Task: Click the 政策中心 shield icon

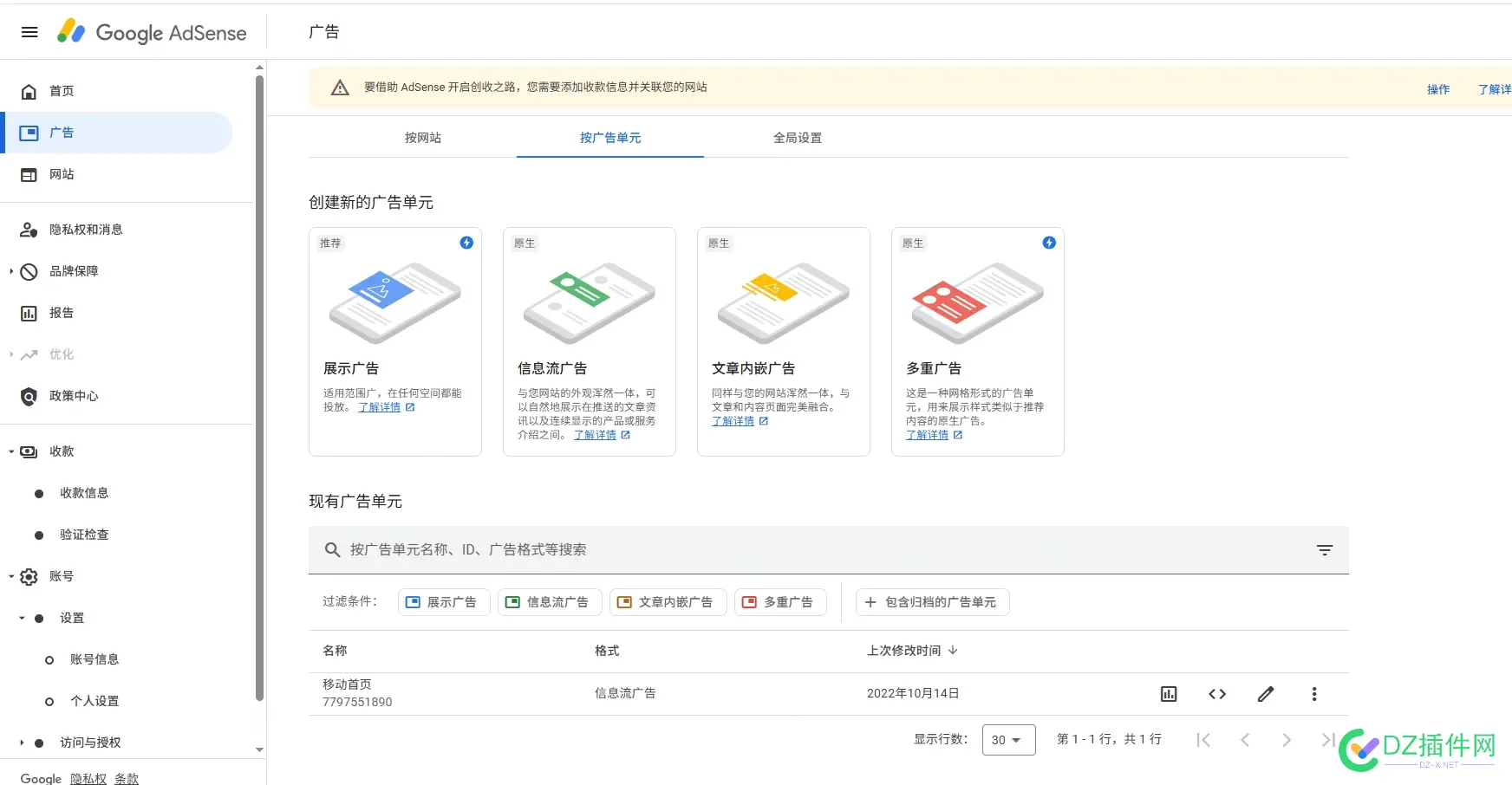Action: [29, 396]
